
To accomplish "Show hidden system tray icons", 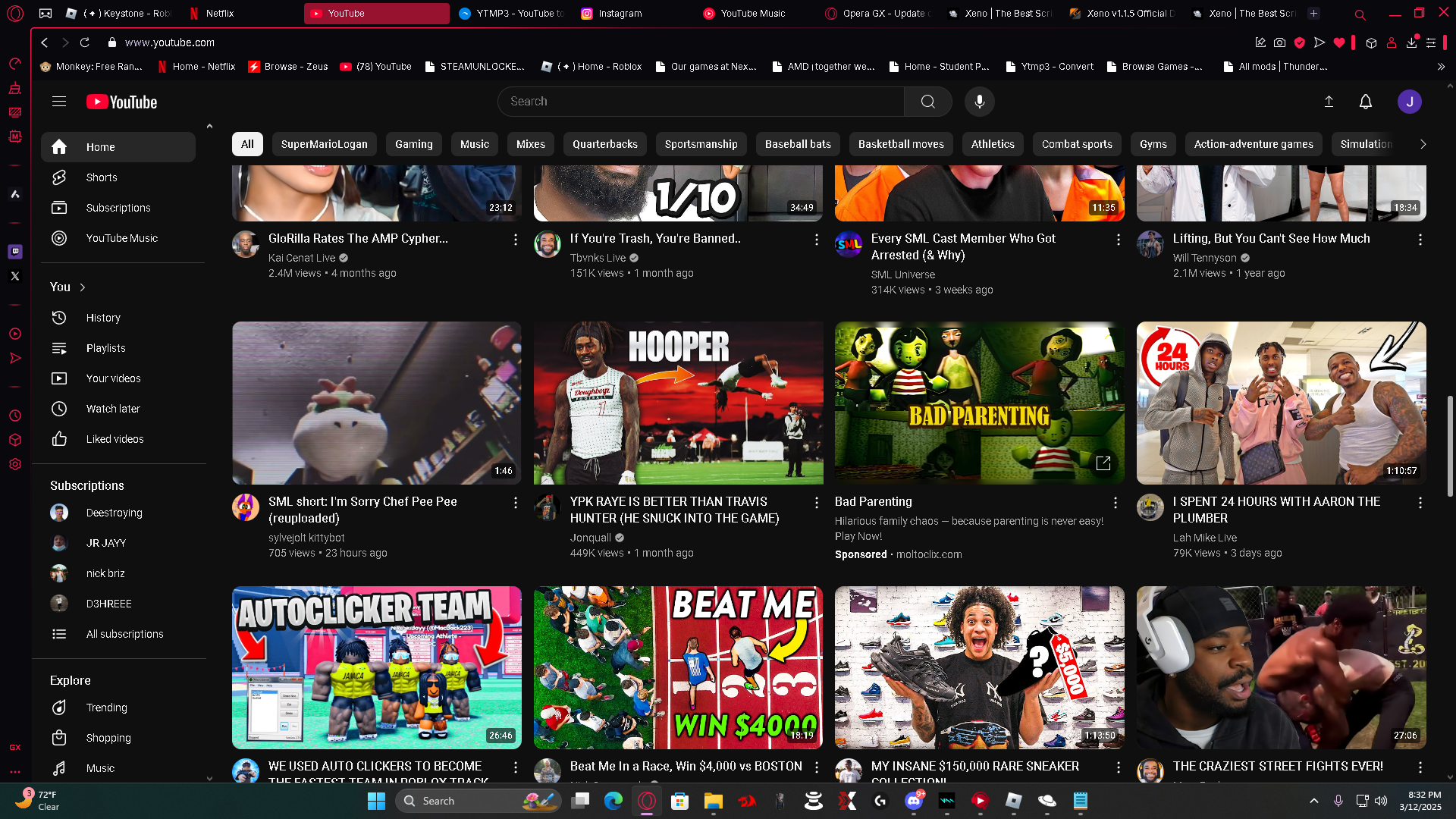I will (x=1314, y=801).
